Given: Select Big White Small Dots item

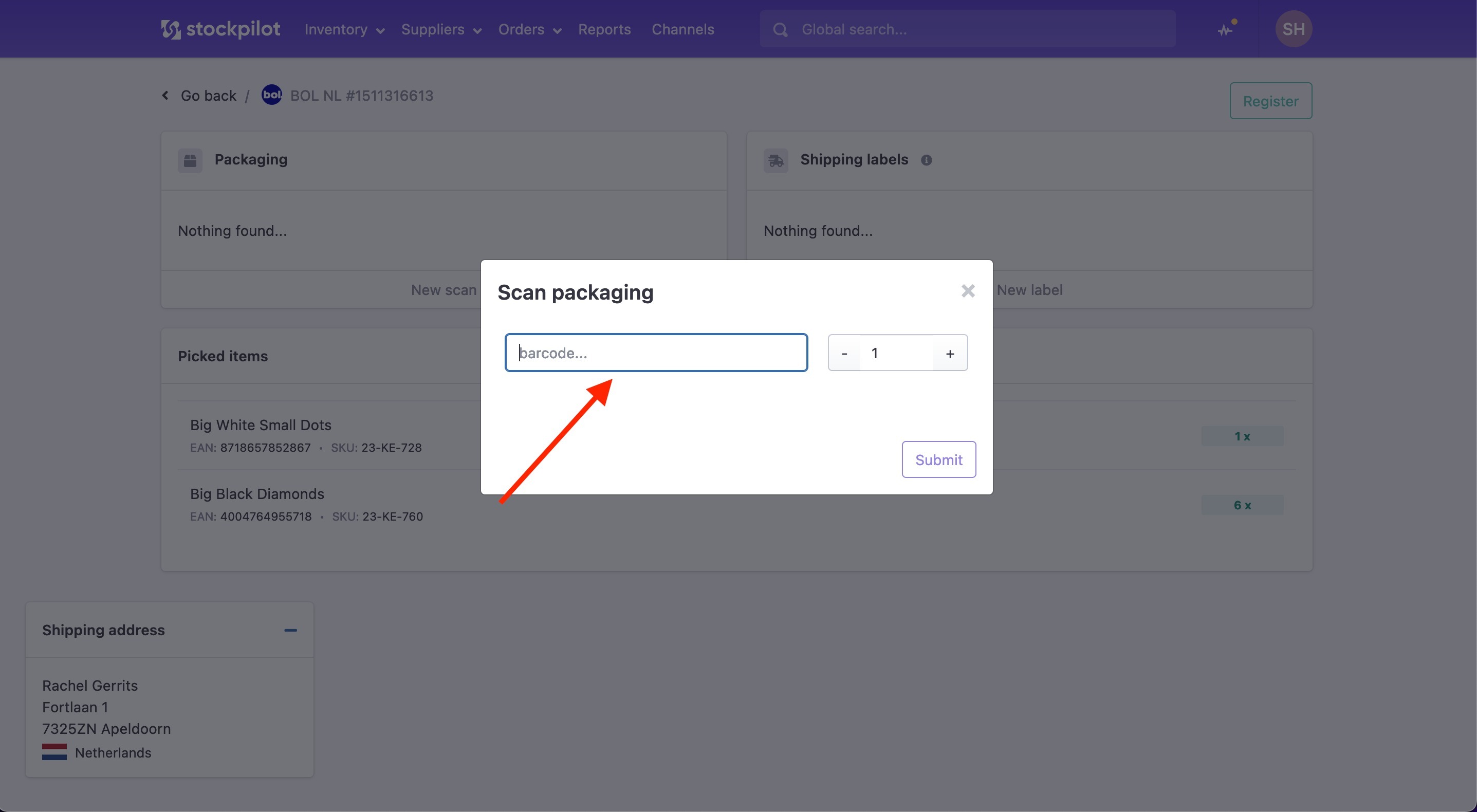Looking at the screenshot, I should tap(261, 425).
